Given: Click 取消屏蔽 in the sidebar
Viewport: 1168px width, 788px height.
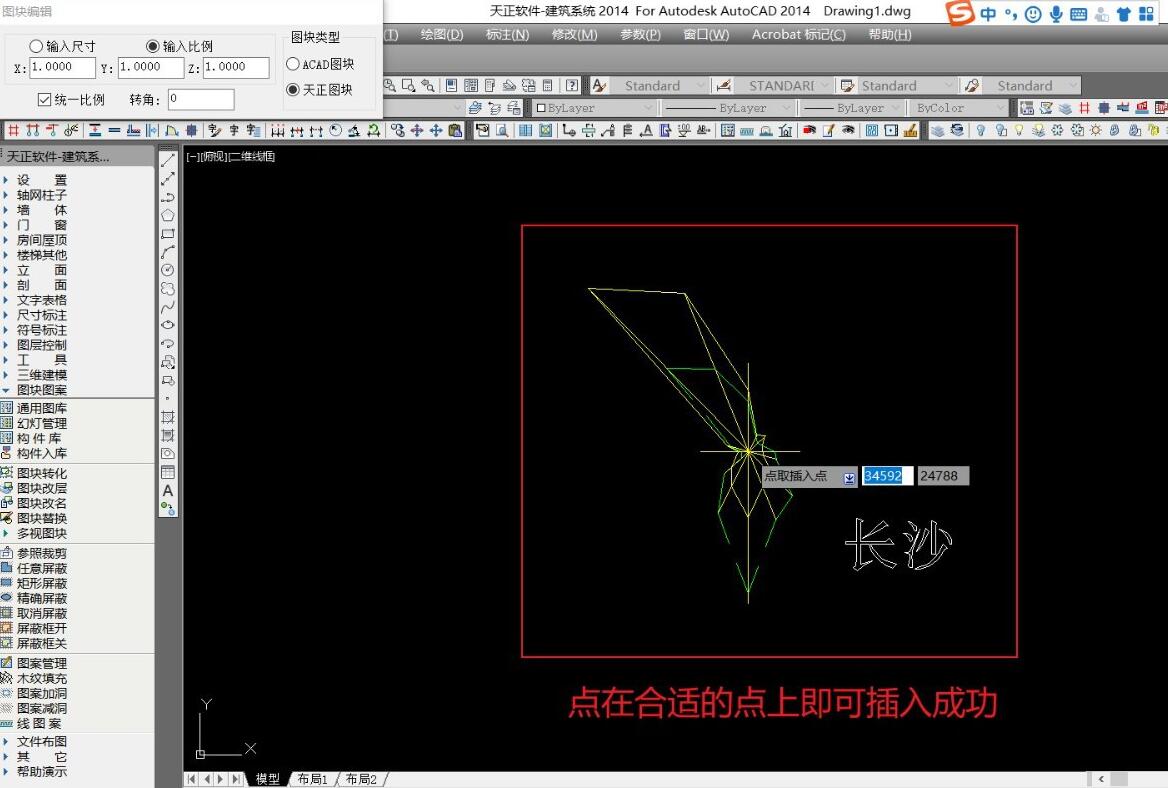Looking at the screenshot, I should [x=40, y=613].
